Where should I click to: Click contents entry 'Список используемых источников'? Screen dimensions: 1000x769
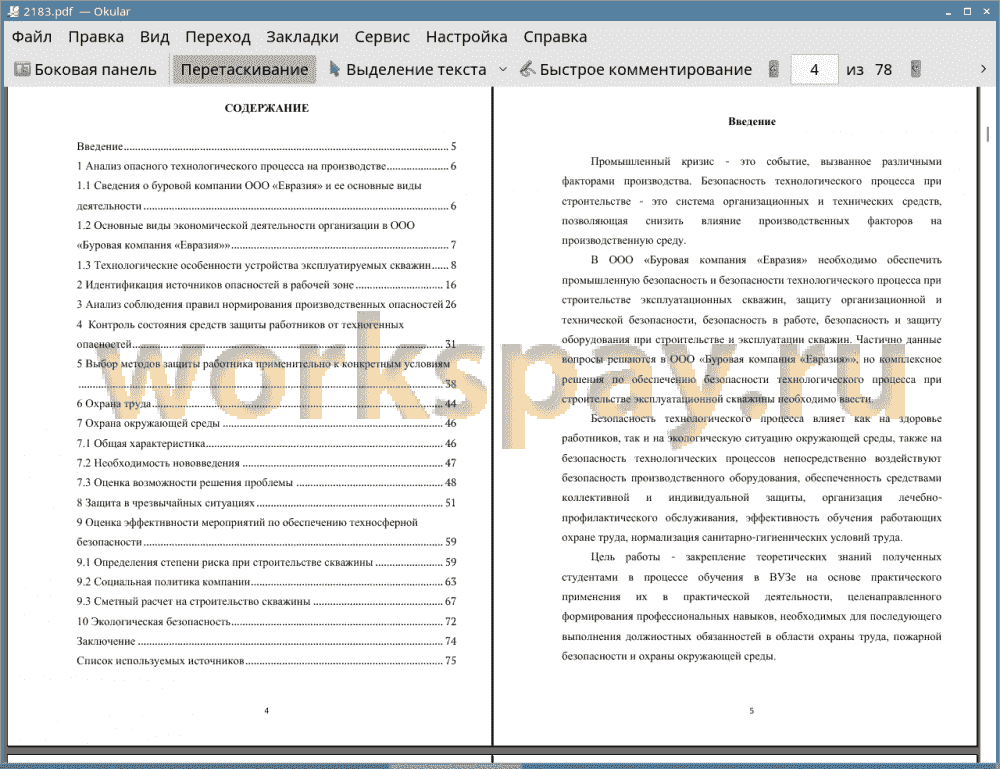pos(266,661)
